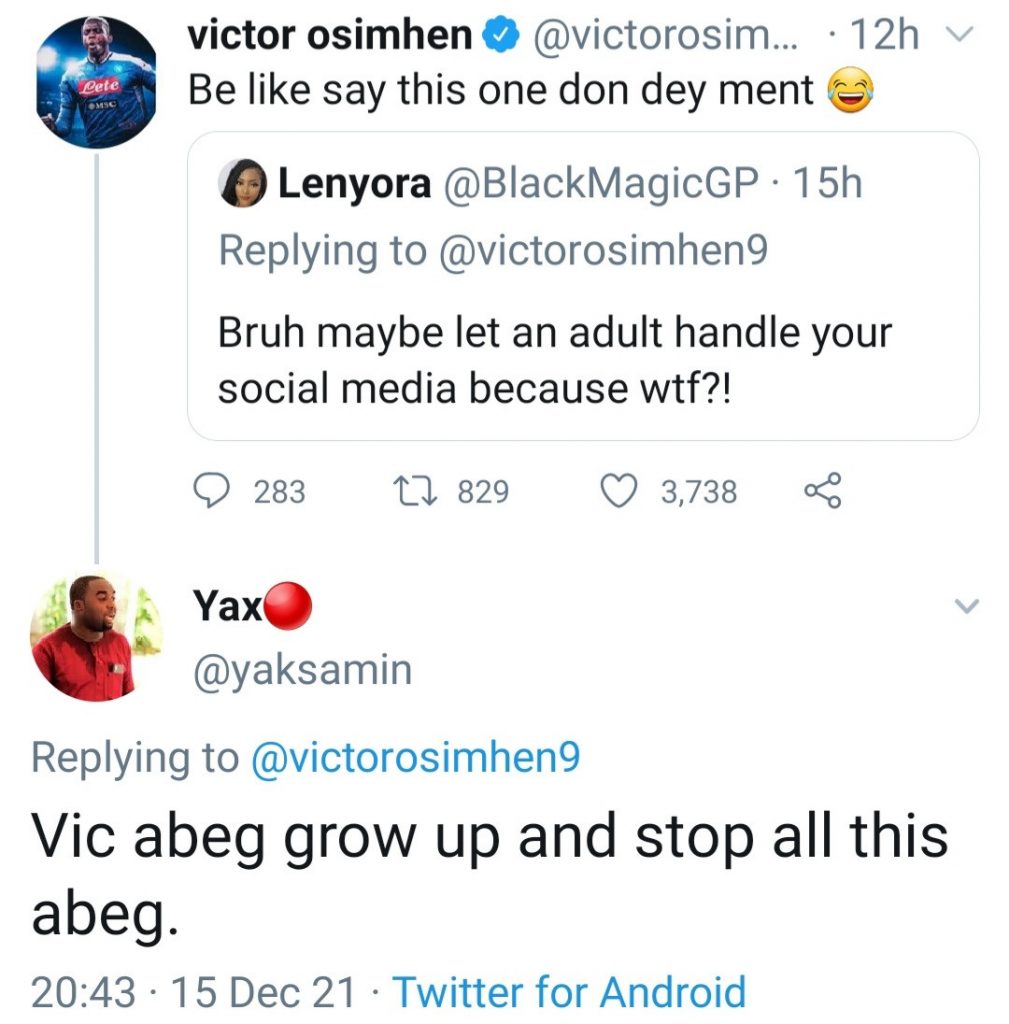Click the Lenyora name in quote
The width and height of the screenshot is (1009, 1024).
coord(354,185)
